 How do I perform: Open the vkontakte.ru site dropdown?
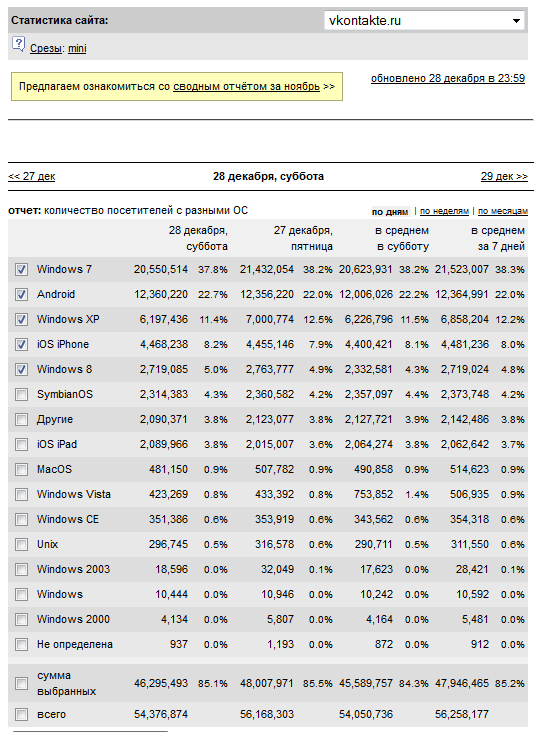424,21
